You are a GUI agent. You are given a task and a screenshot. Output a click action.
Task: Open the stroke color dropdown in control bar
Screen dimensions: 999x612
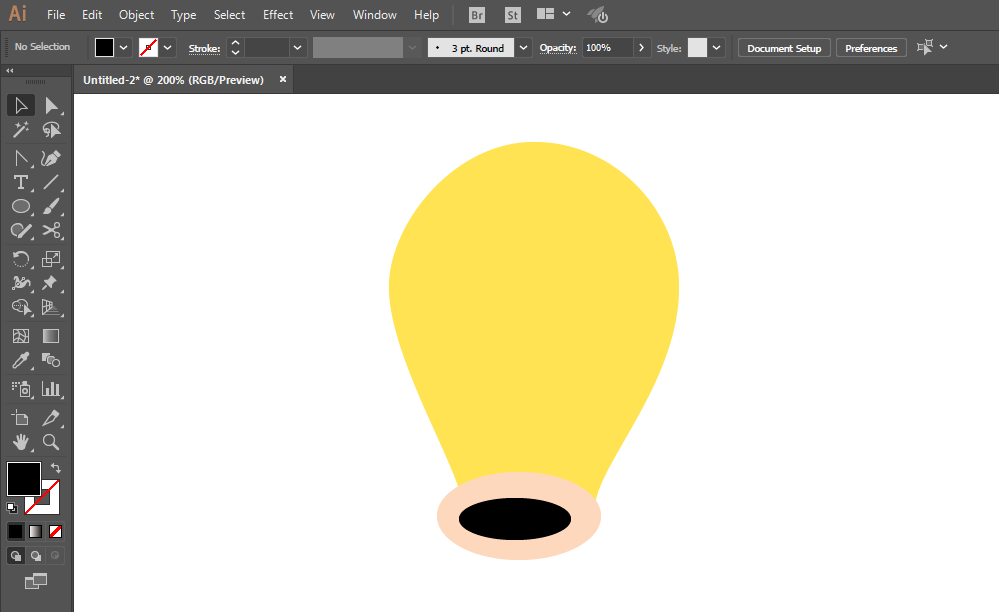click(x=168, y=48)
